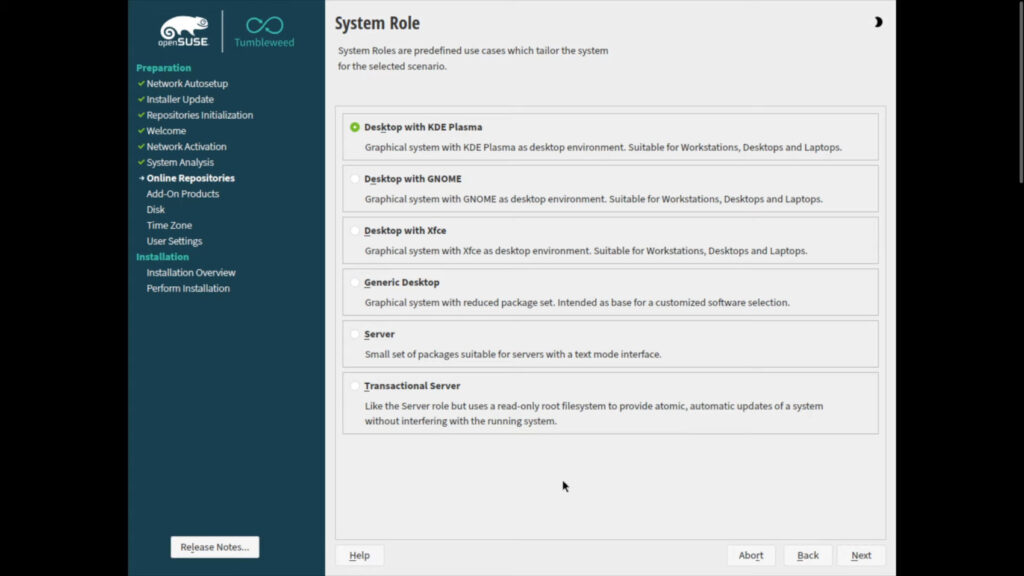Click the Server text mode description
This screenshot has height=576, width=1024.
click(513, 354)
